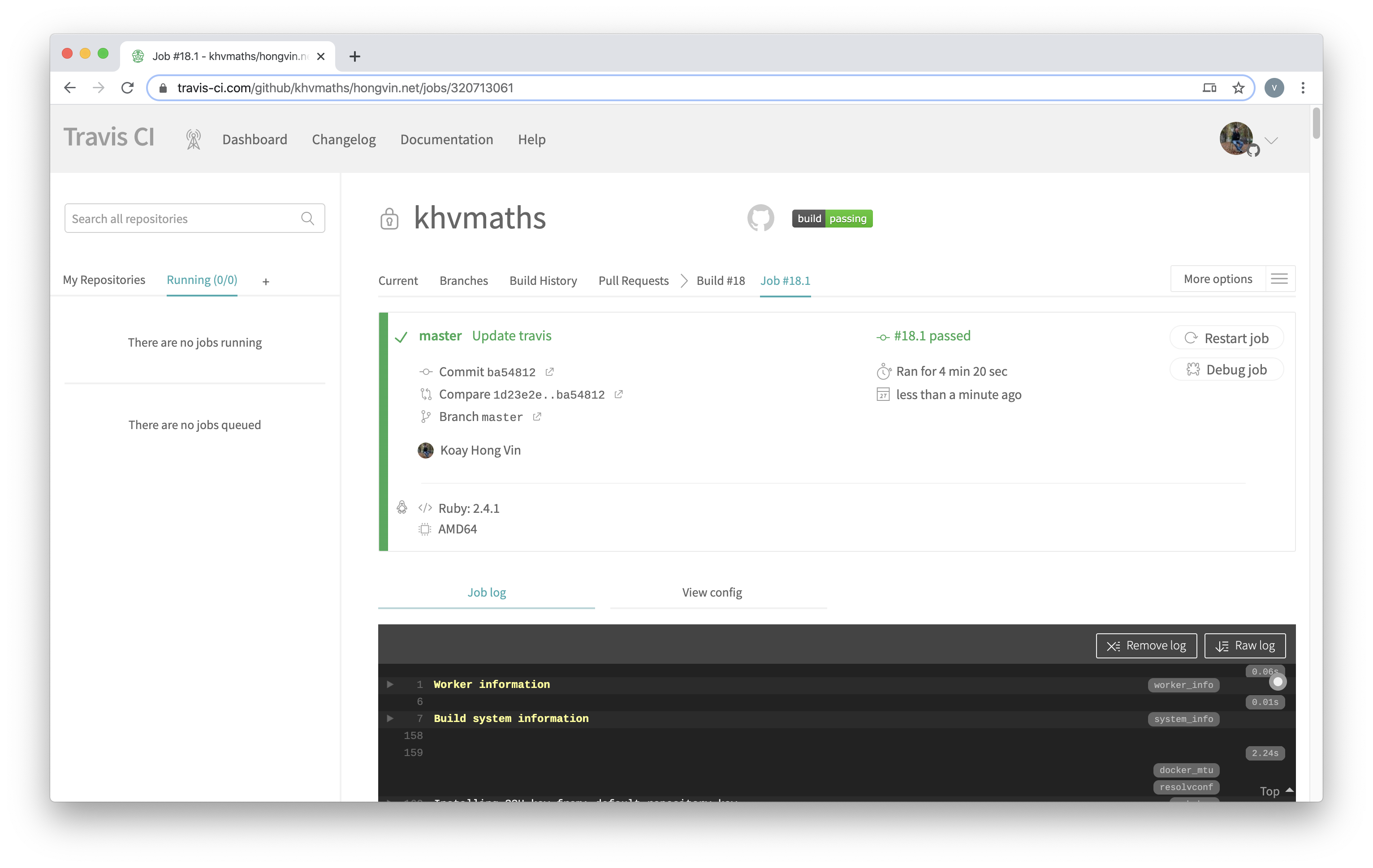
Task: Expand the Build system information log fold
Action: (390, 718)
